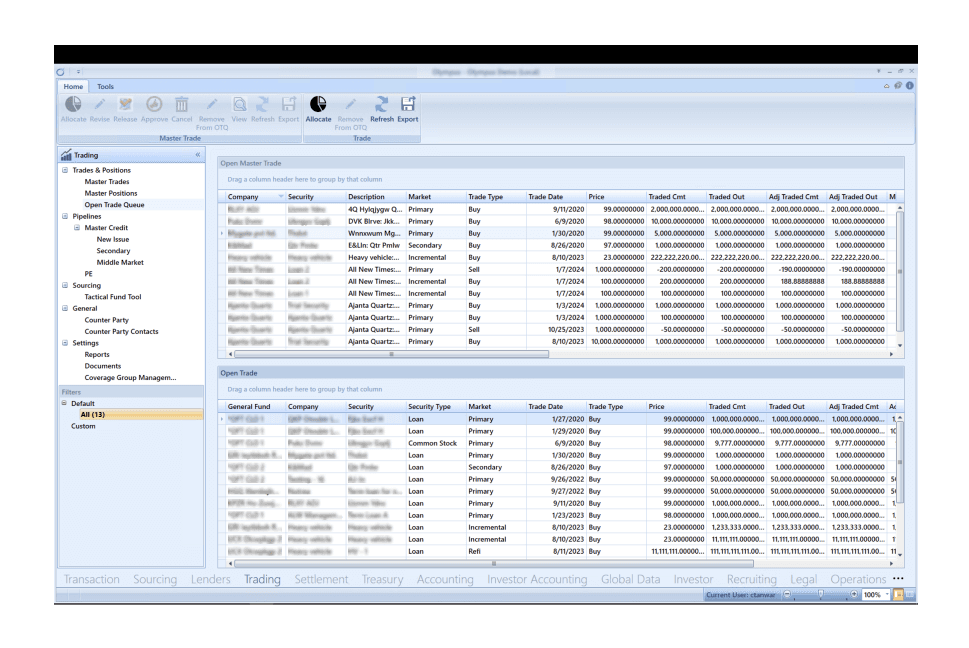Open the Tools ribbon tab
The width and height of the screenshot is (969, 648).
point(105,86)
